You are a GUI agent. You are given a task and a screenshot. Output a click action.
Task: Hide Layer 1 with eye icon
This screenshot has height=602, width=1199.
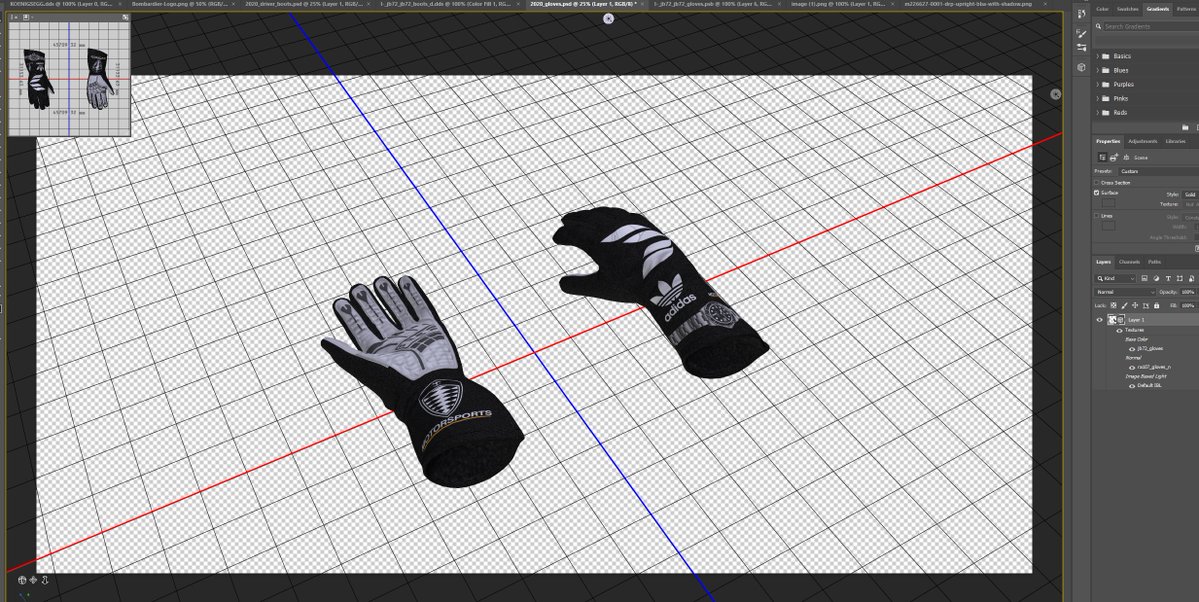[x=1100, y=320]
